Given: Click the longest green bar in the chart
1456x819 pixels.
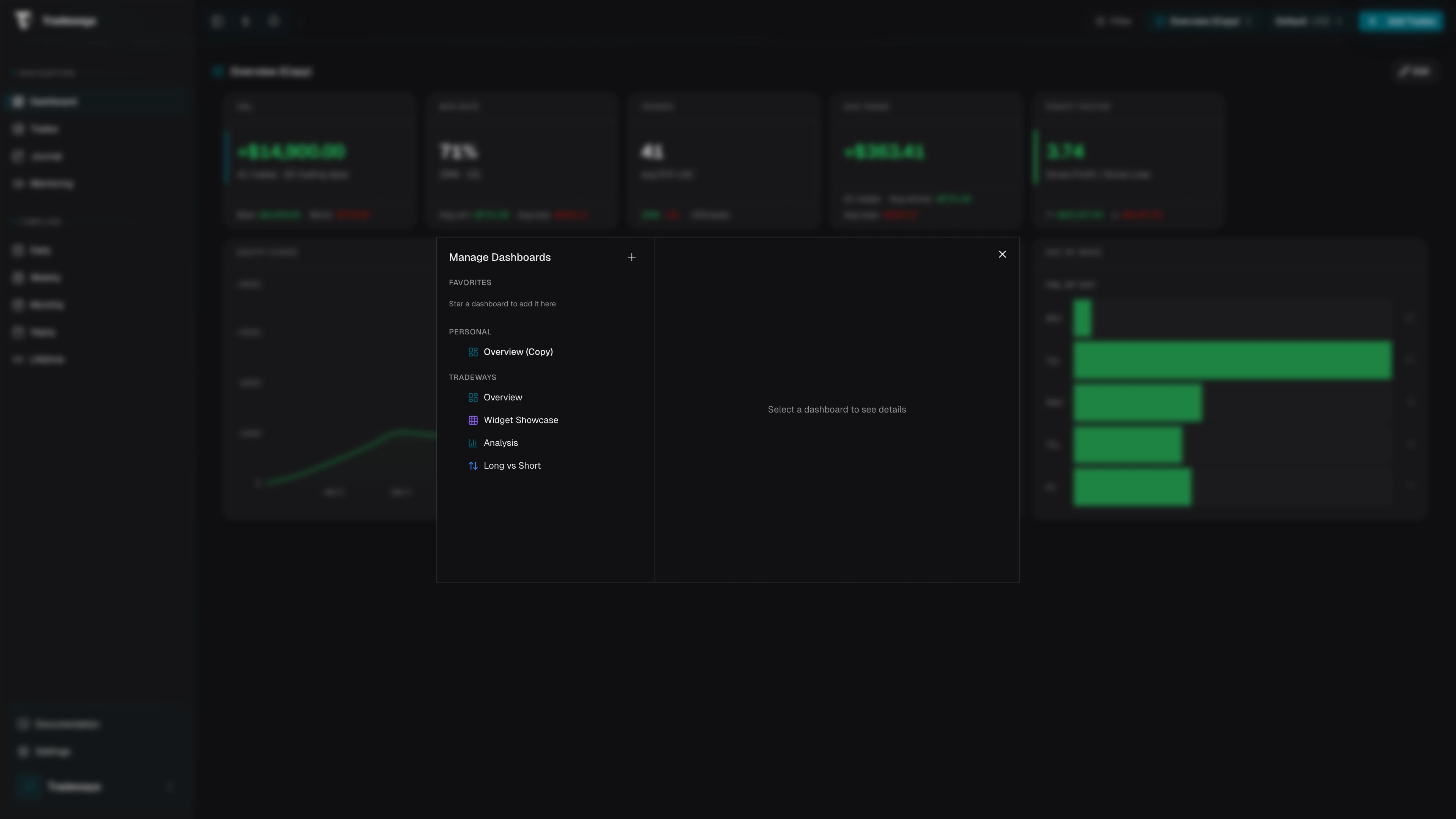Looking at the screenshot, I should 1232,360.
